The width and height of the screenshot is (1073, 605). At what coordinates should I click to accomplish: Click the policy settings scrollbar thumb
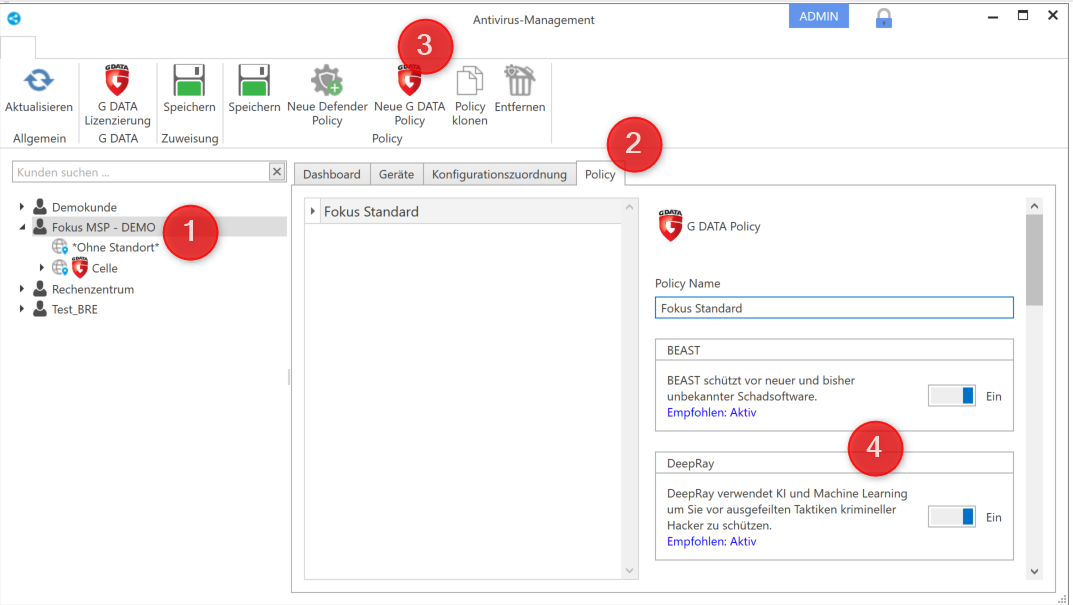[x=1034, y=260]
